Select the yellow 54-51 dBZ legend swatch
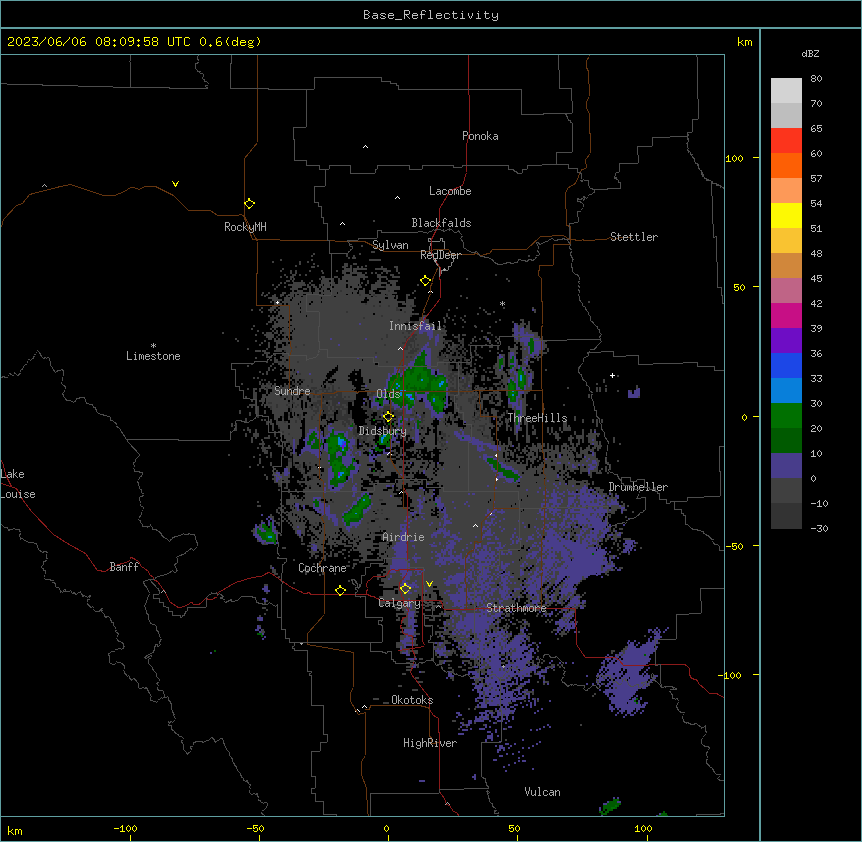The image size is (862, 842). tap(786, 215)
